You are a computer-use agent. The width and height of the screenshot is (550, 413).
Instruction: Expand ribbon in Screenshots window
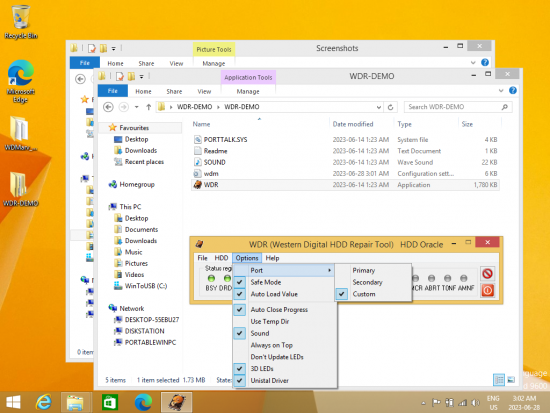click(473, 63)
